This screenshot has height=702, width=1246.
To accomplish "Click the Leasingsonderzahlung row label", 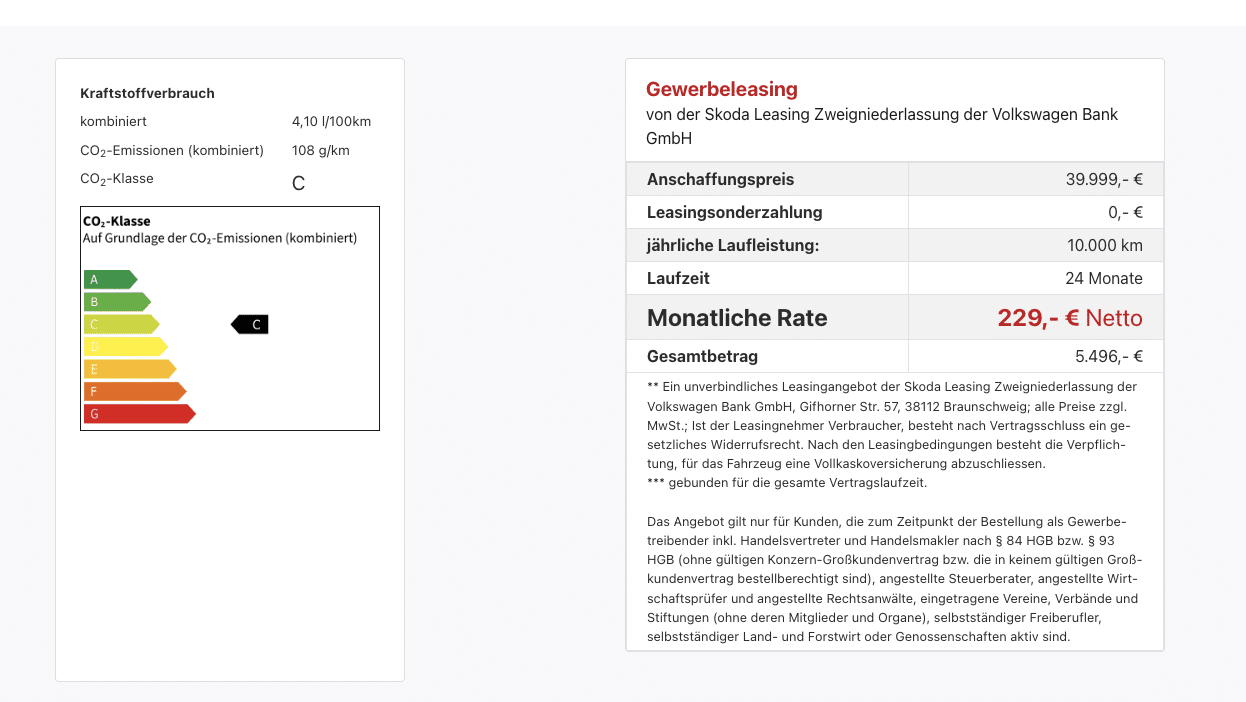I will 735,212.
